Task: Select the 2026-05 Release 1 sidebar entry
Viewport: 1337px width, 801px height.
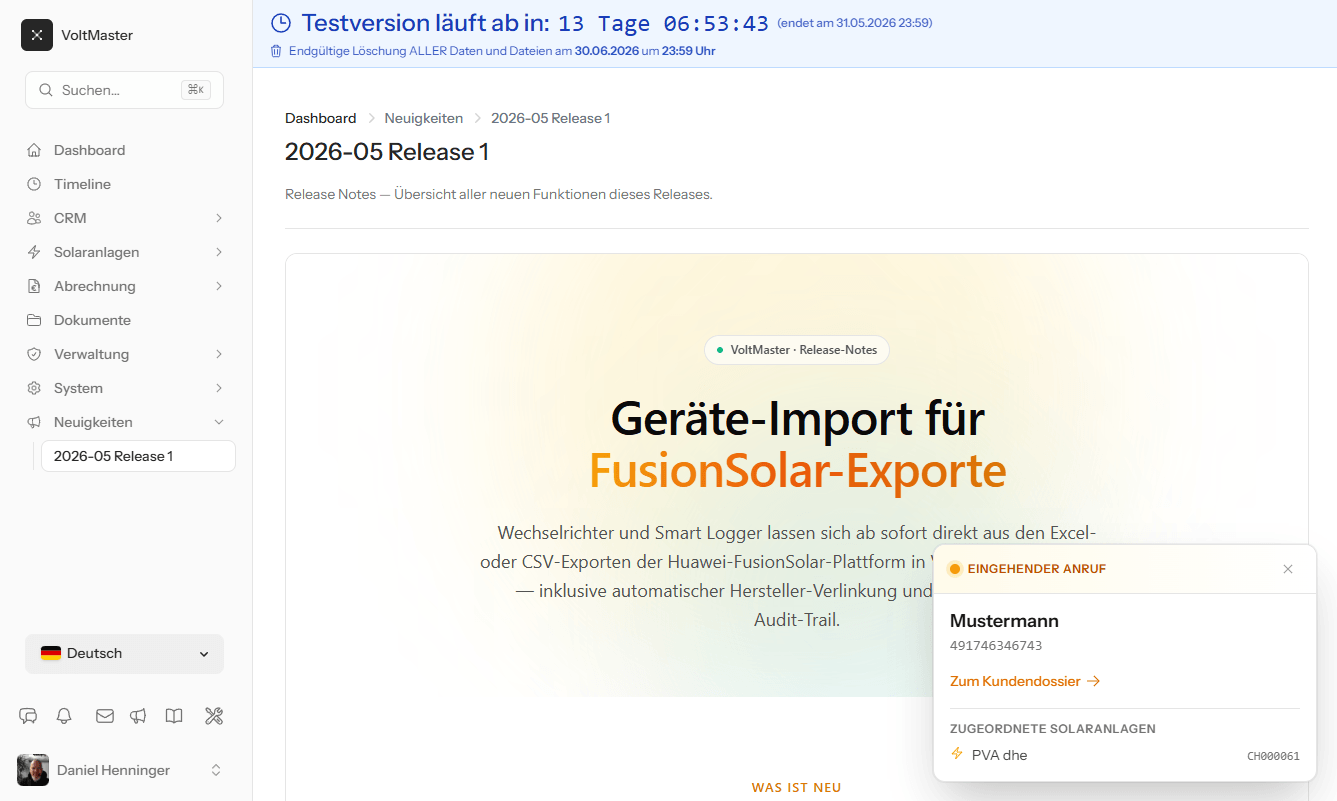Action: (x=138, y=456)
